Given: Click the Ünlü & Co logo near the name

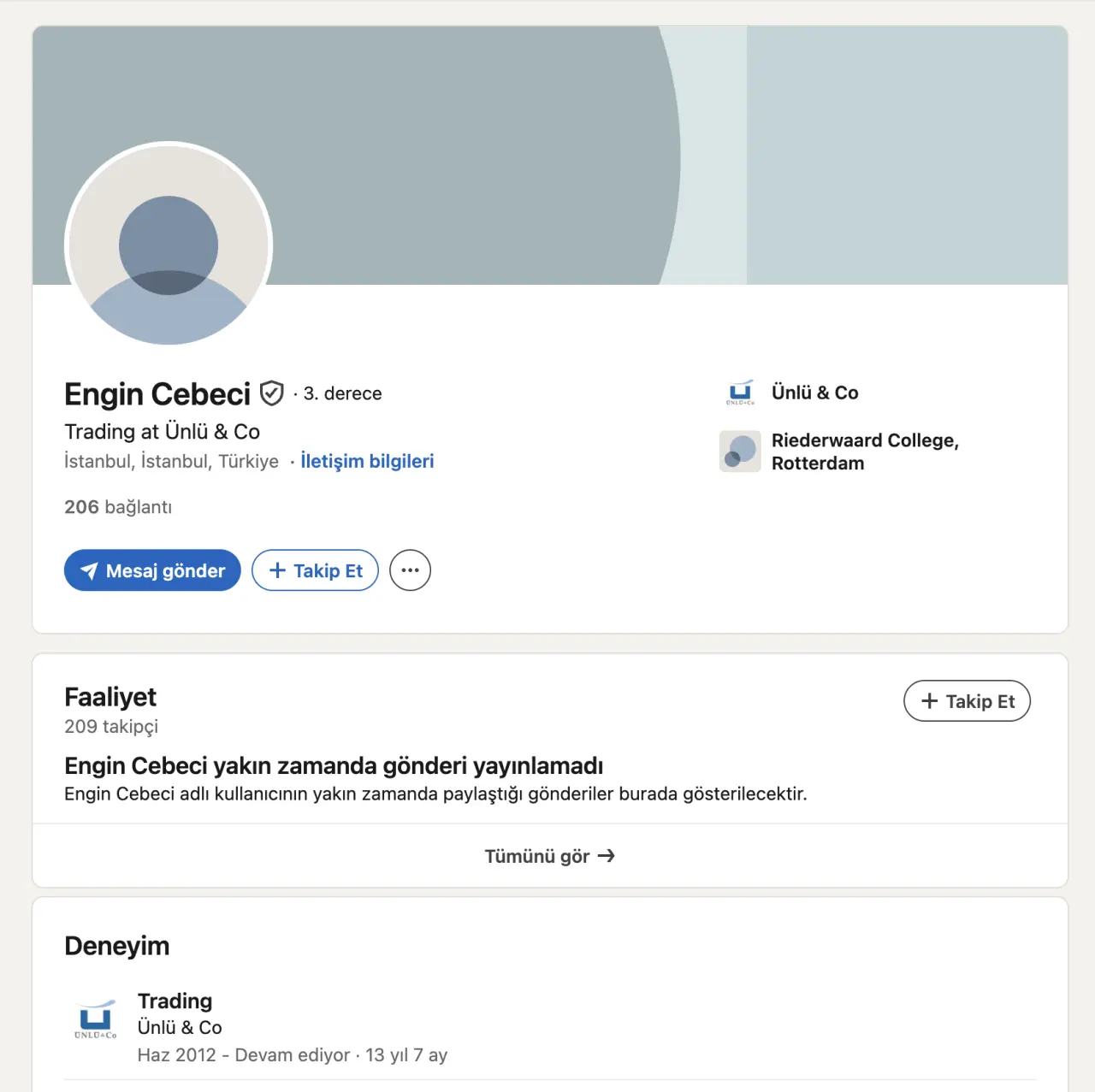Looking at the screenshot, I should tap(740, 393).
